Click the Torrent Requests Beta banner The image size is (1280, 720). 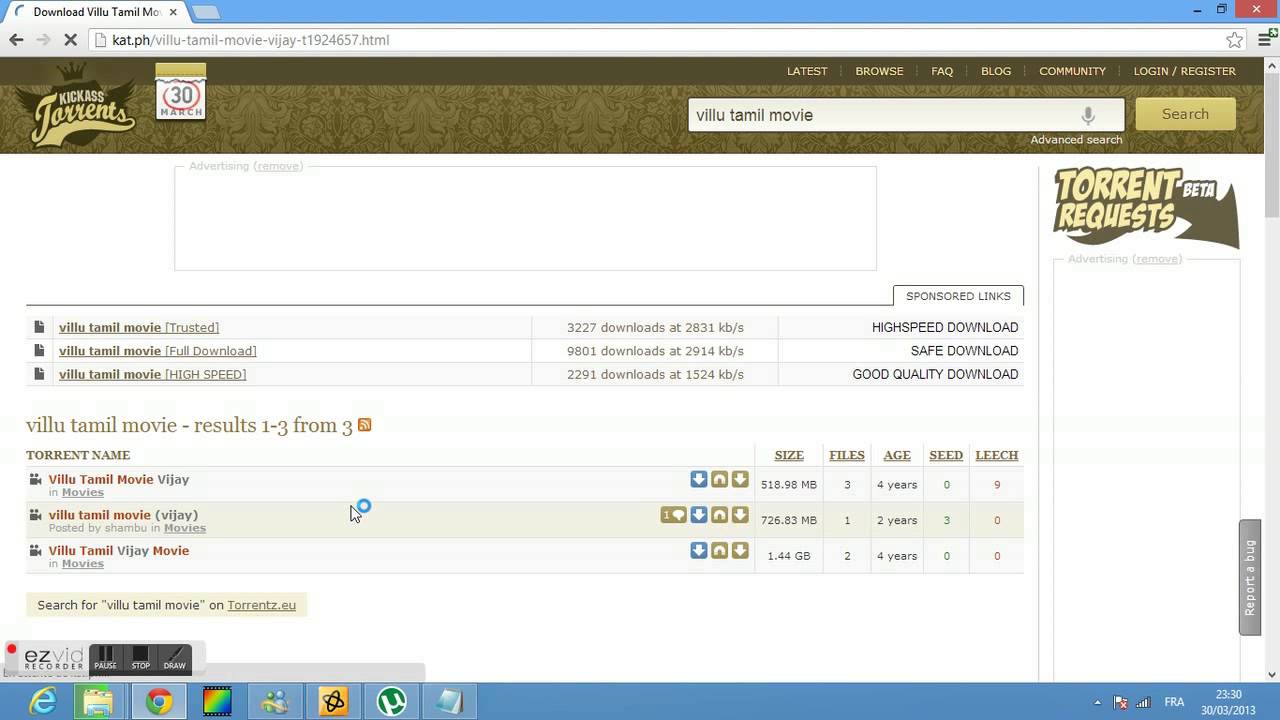(x=1146, y=206)
